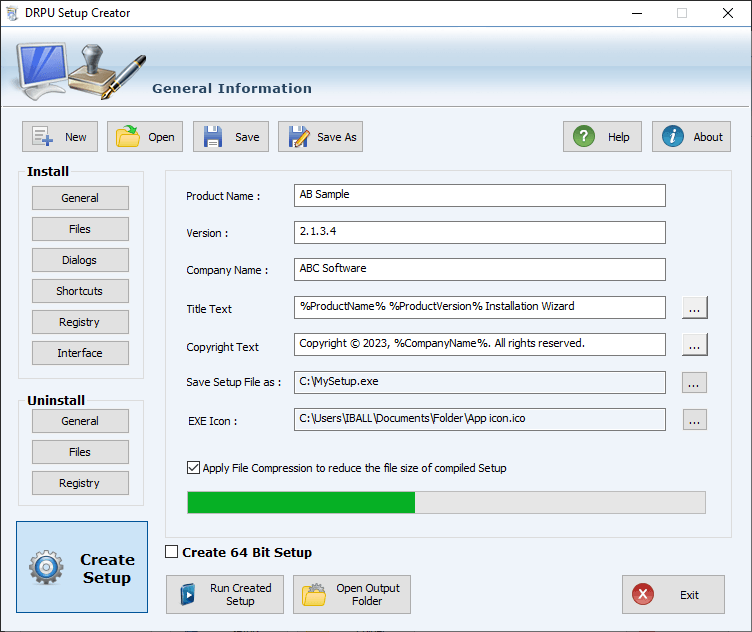This screenshot has height=632, width=752.
Task: Browse for EXE Icon file
Action: pos(694,420)
